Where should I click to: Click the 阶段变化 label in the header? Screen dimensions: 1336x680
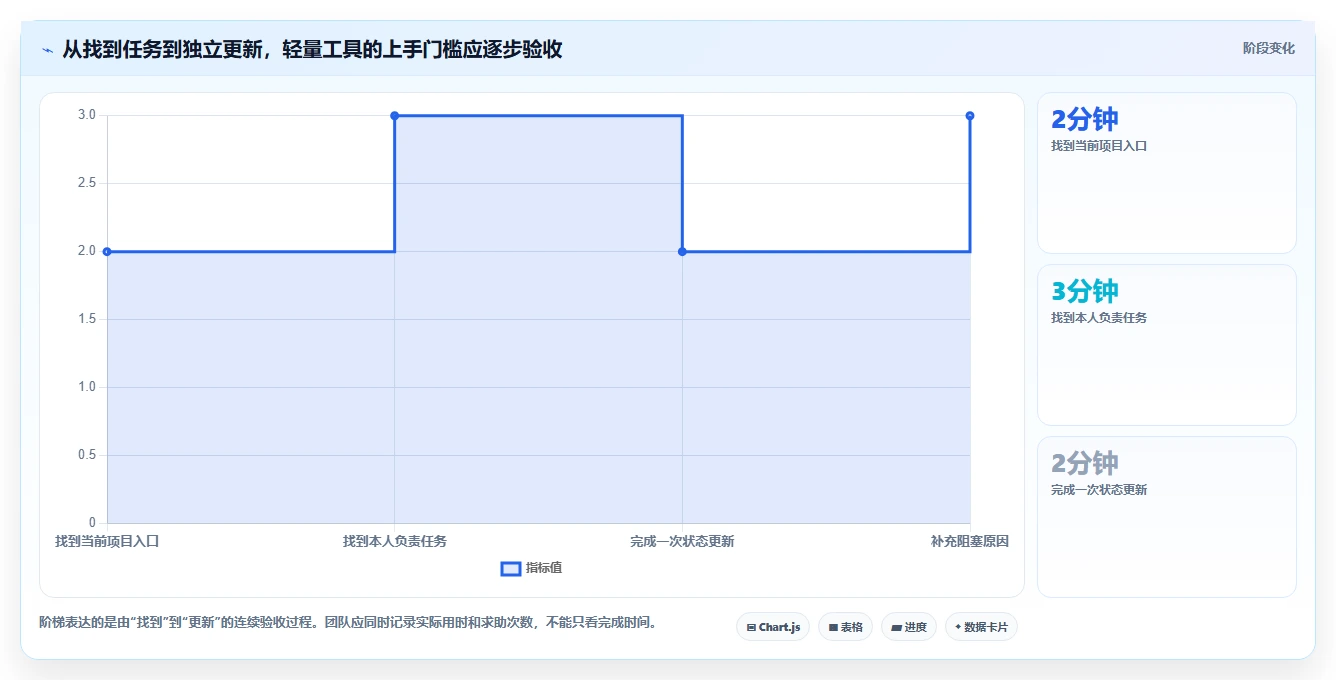(1268, 48)
